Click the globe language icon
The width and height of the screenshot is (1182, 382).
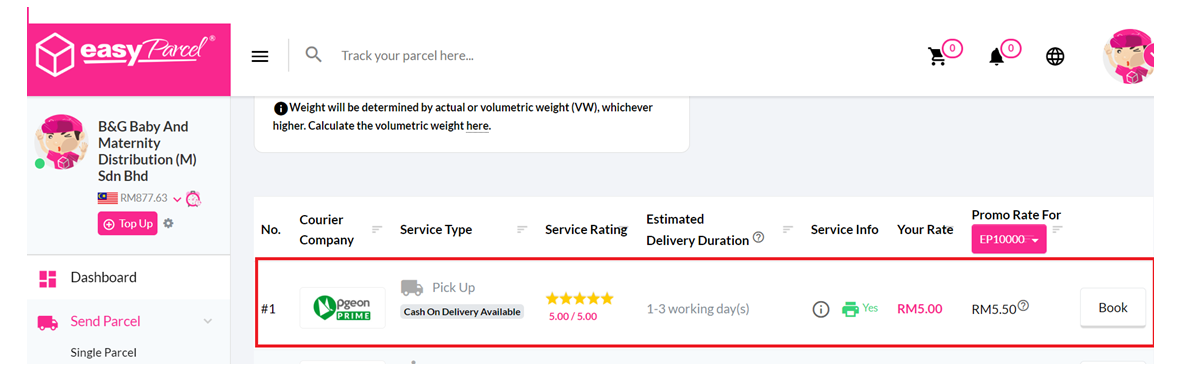coord(1055,57)
